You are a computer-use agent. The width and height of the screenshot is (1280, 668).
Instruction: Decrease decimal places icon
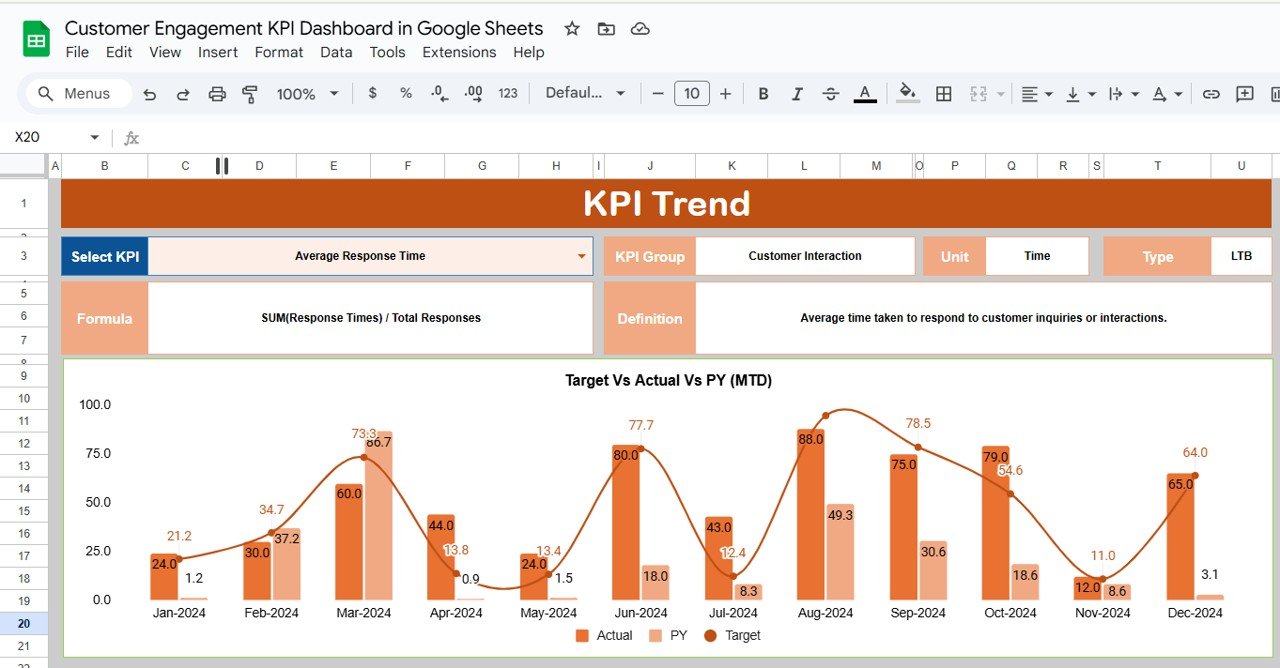[x=439, y=93]
